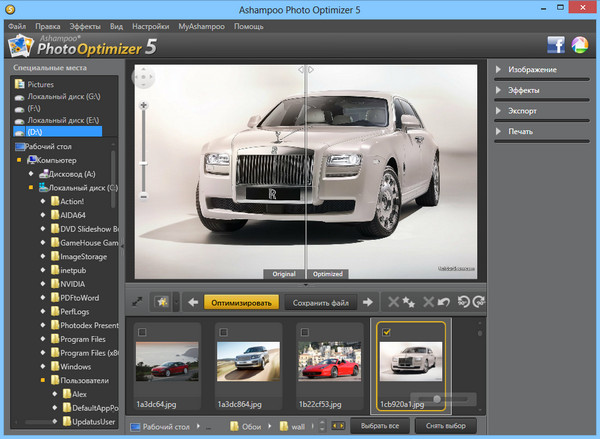Viewport: 600px width, 439px height.
Task: Open the Настройки menu
Action: point(149,24)
